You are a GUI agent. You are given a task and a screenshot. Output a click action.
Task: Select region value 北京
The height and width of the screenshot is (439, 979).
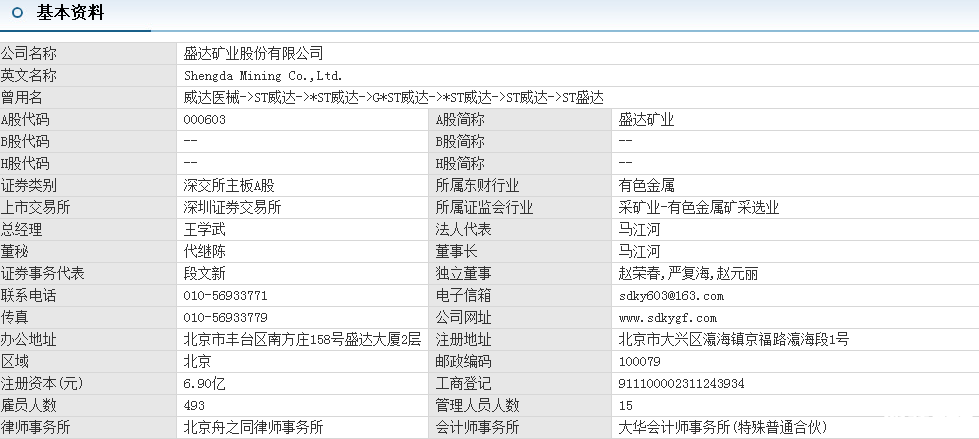click(x=197, y=362)
